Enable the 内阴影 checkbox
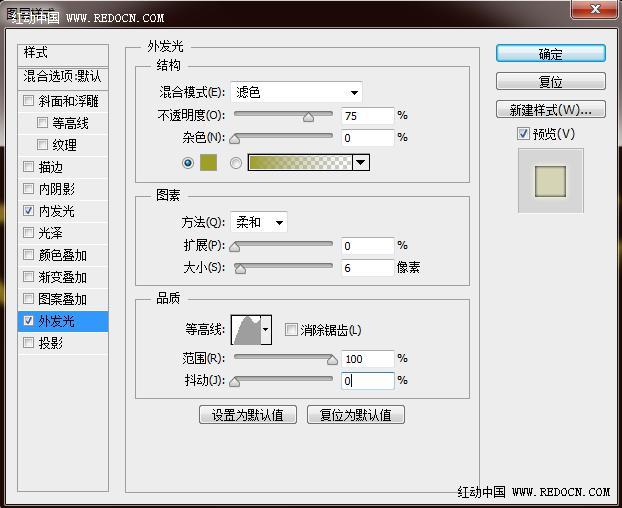 tap(28, 188)
